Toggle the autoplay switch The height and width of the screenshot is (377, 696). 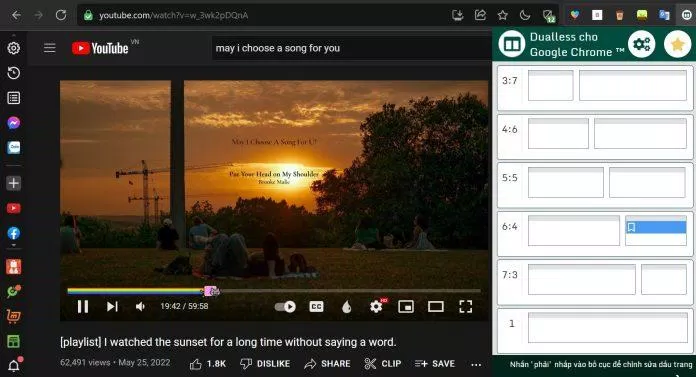285,306
